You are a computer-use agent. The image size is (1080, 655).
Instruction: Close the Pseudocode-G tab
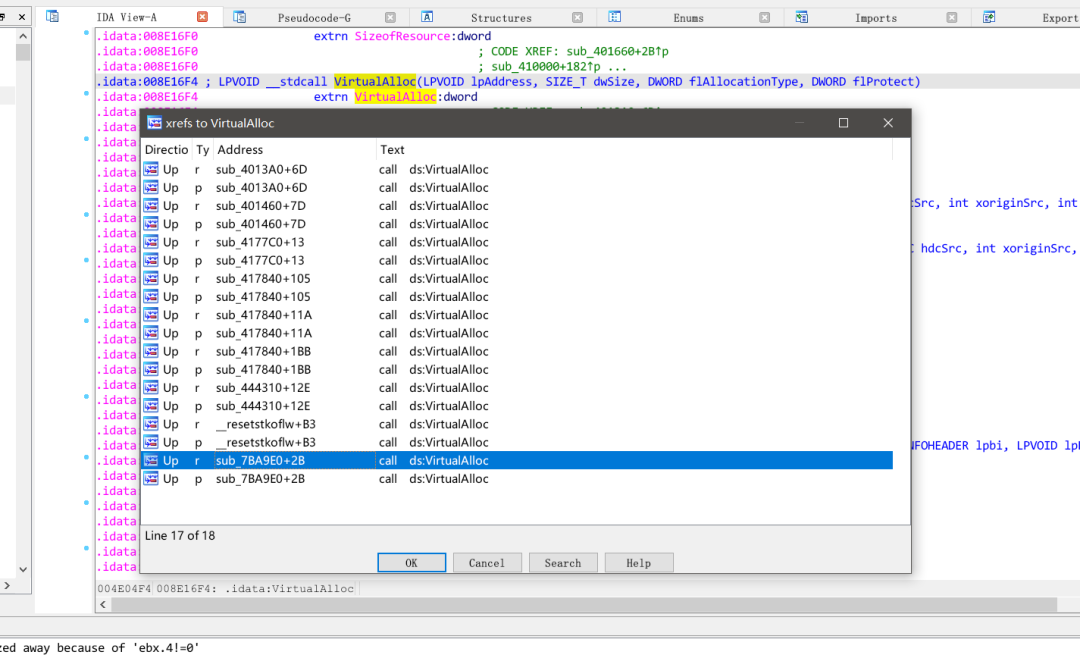coord(390,17)
